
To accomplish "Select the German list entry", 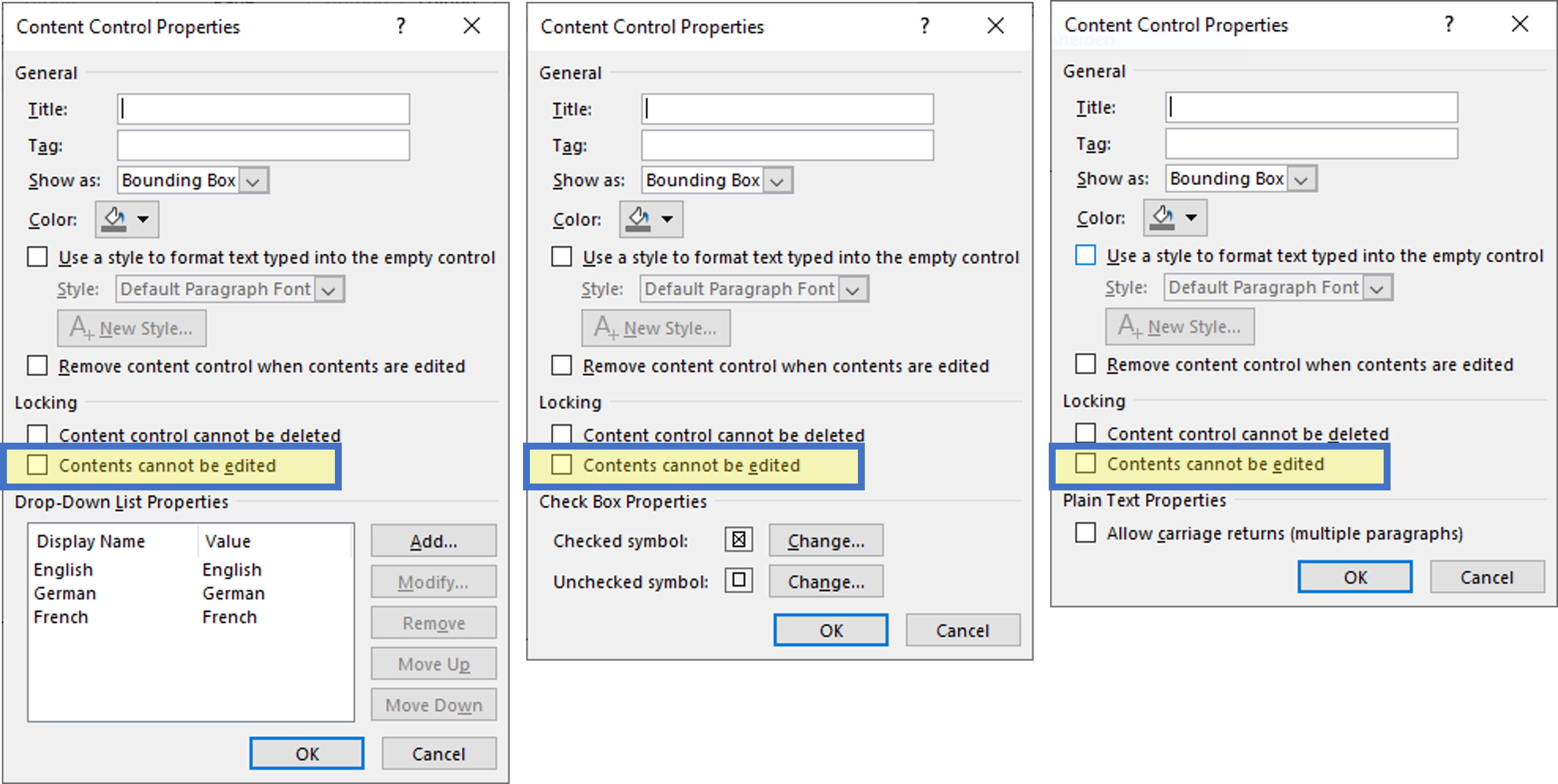I will [x=190, y=593].
